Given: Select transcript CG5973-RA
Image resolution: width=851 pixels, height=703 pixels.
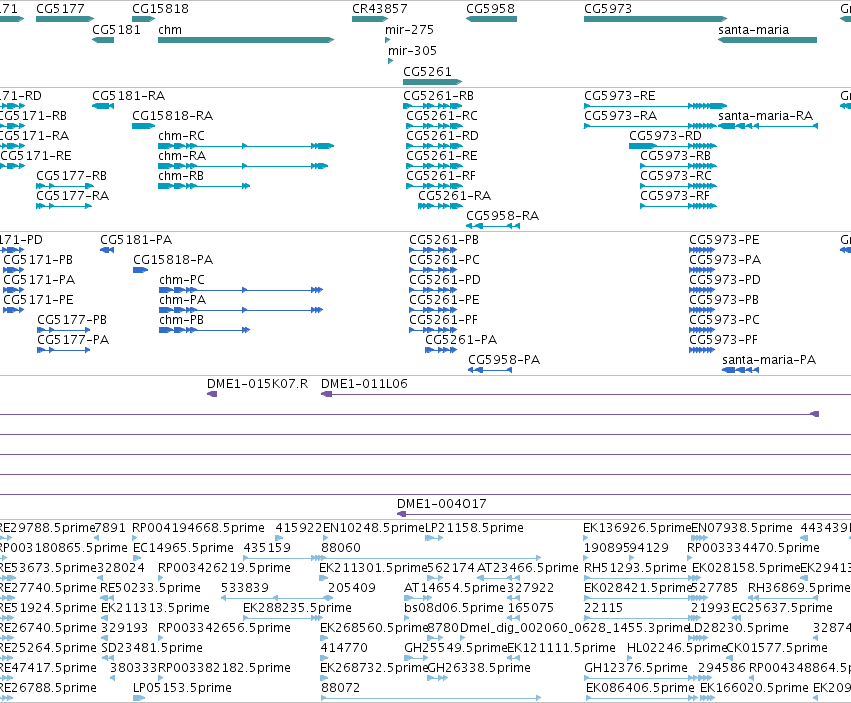Looking at the screenshot, I should tap(650, 126).
